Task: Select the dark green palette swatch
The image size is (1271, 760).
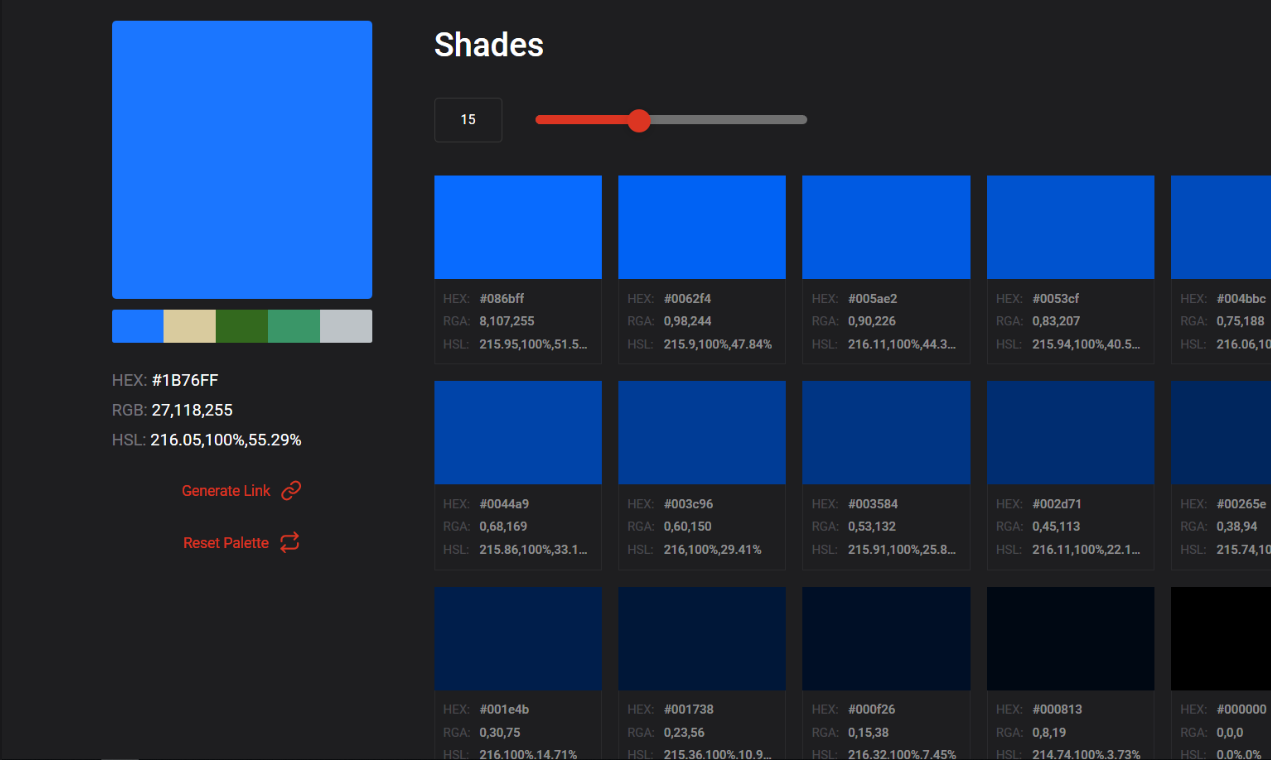Action: [241, 326]
